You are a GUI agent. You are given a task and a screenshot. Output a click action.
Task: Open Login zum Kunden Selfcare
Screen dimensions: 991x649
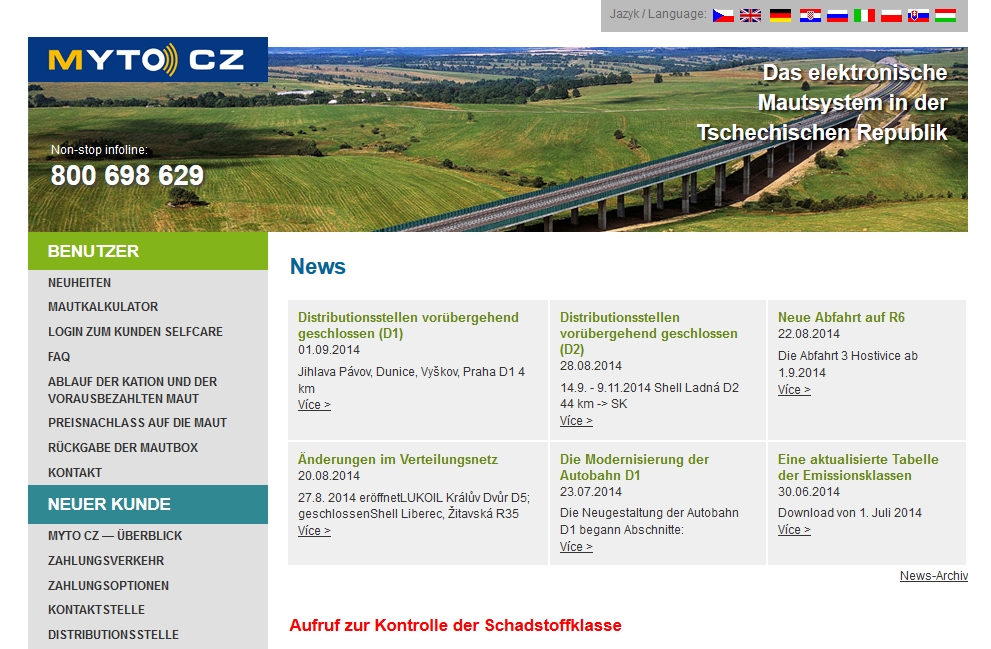[135, 332]
